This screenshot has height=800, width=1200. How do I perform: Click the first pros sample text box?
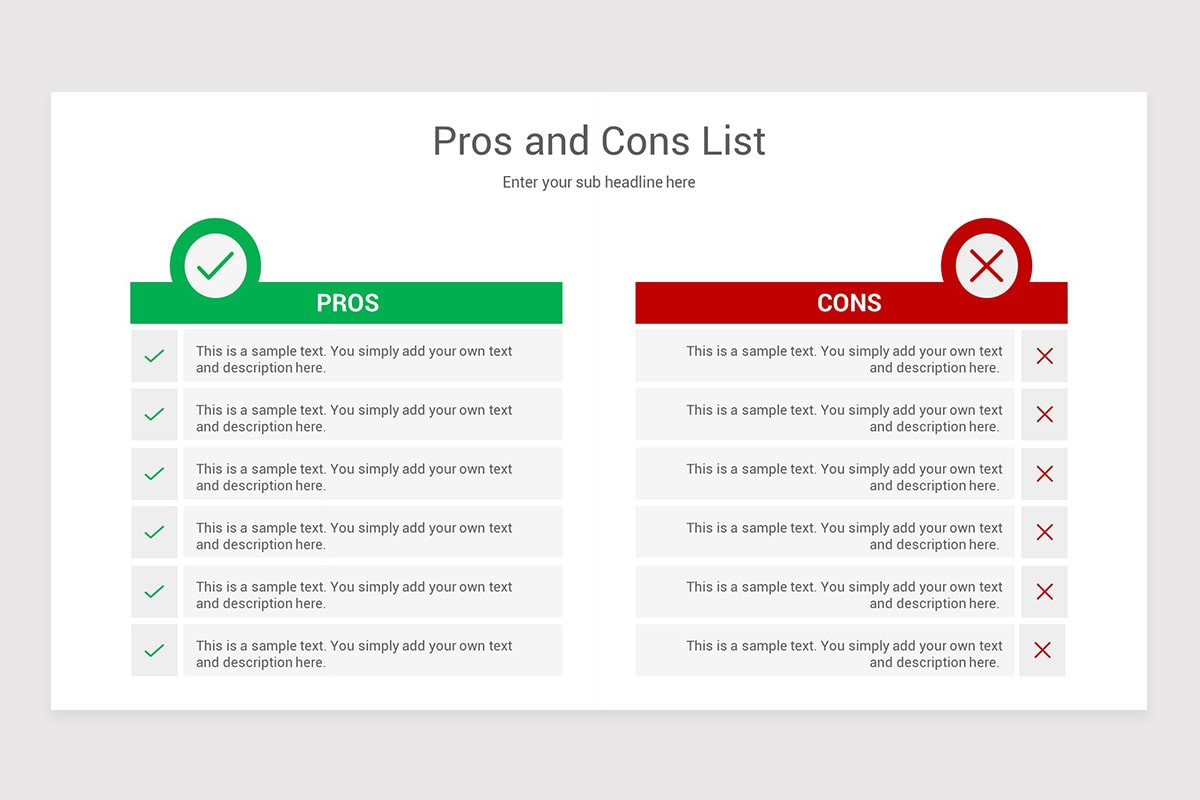pos(372,357)
